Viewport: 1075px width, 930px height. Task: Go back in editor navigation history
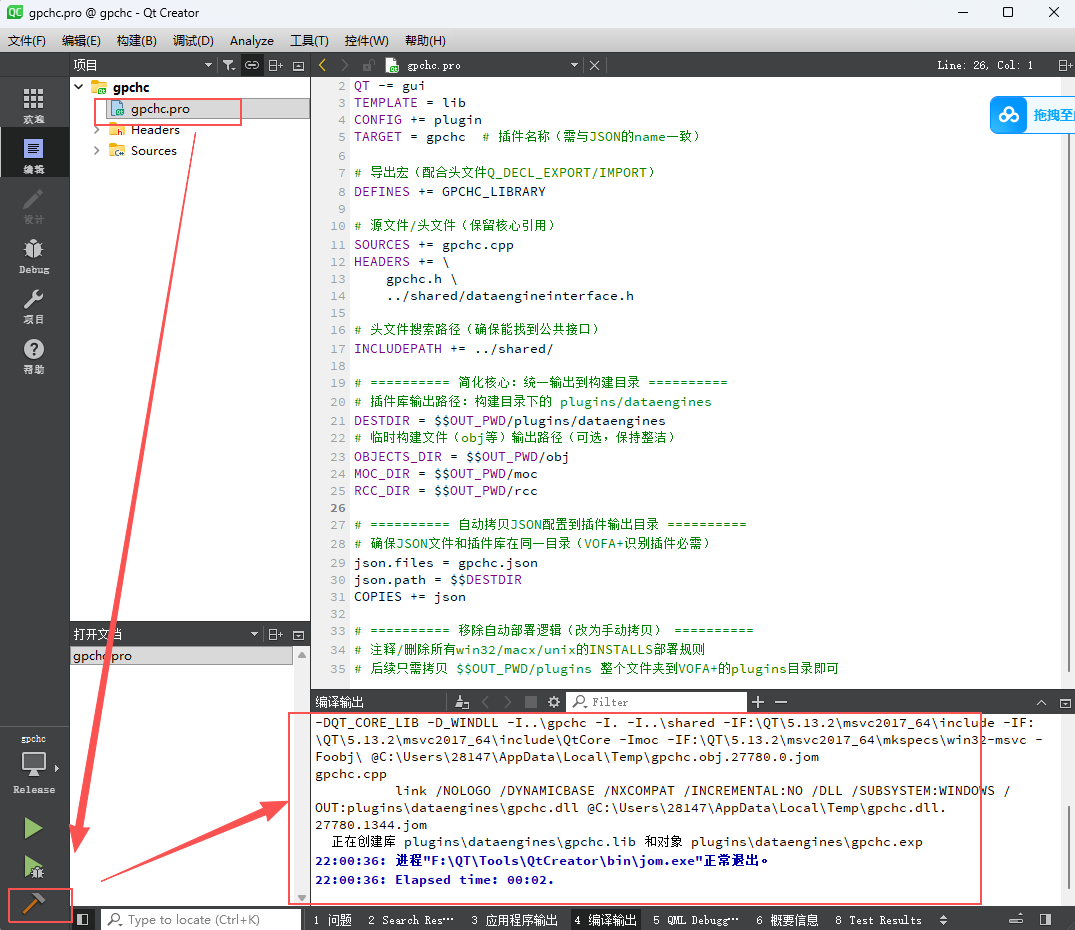[322, 65]
